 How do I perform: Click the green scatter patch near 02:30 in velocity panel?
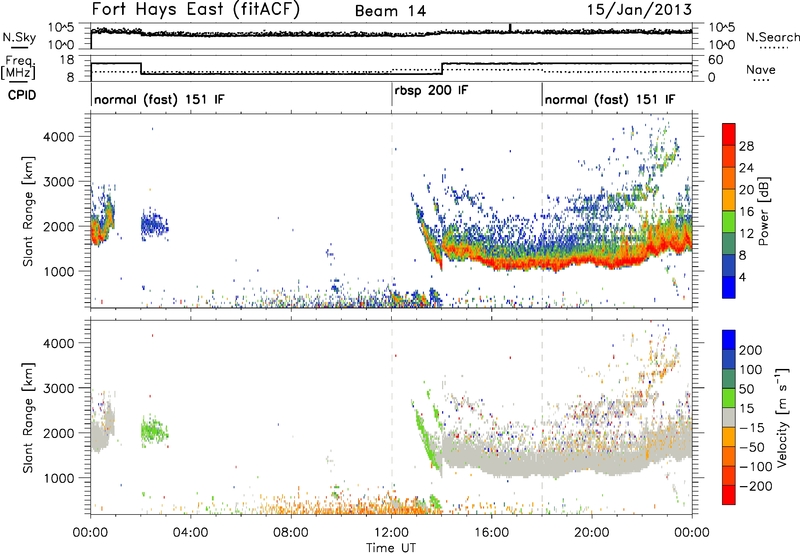(154, 431)
